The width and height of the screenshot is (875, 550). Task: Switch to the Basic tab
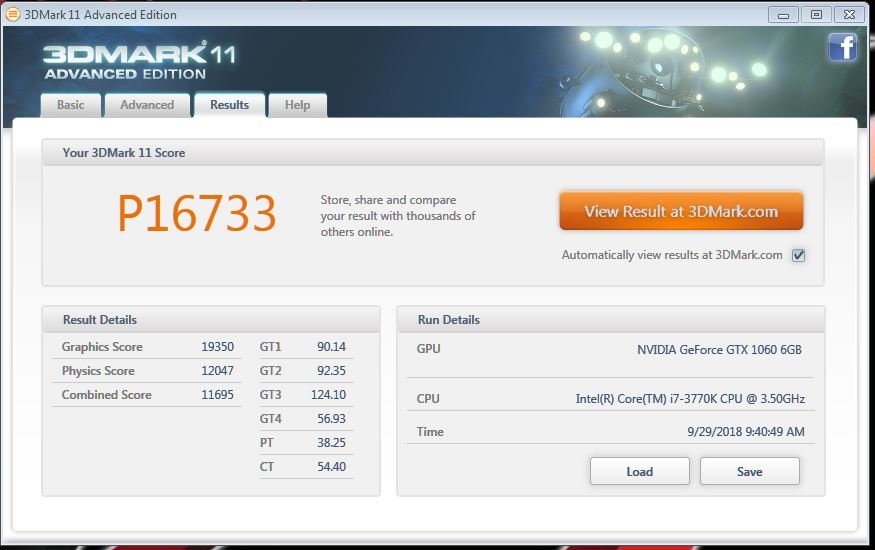click(71, 105)
